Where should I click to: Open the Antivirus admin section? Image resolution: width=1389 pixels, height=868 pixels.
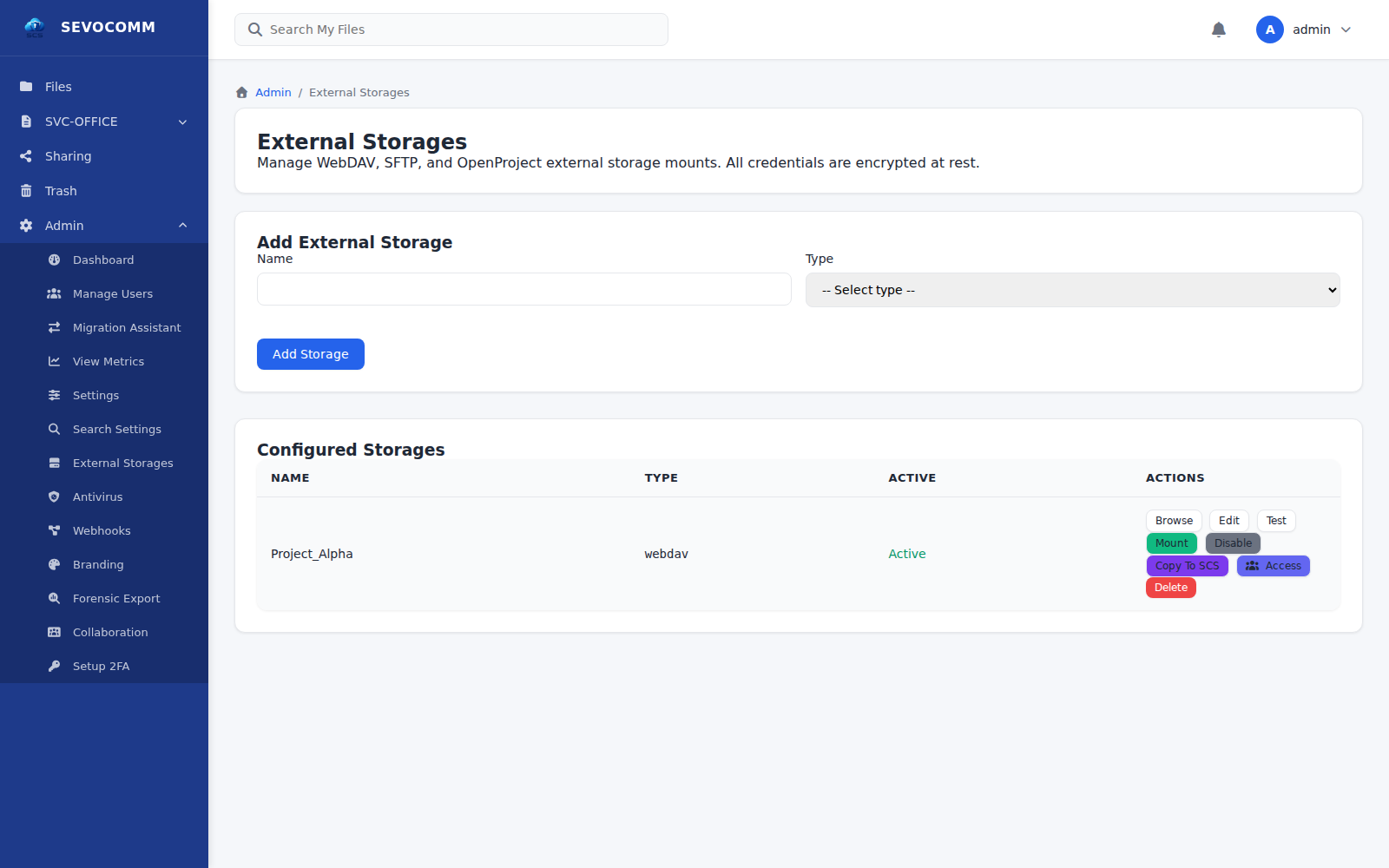click(95, 496)
